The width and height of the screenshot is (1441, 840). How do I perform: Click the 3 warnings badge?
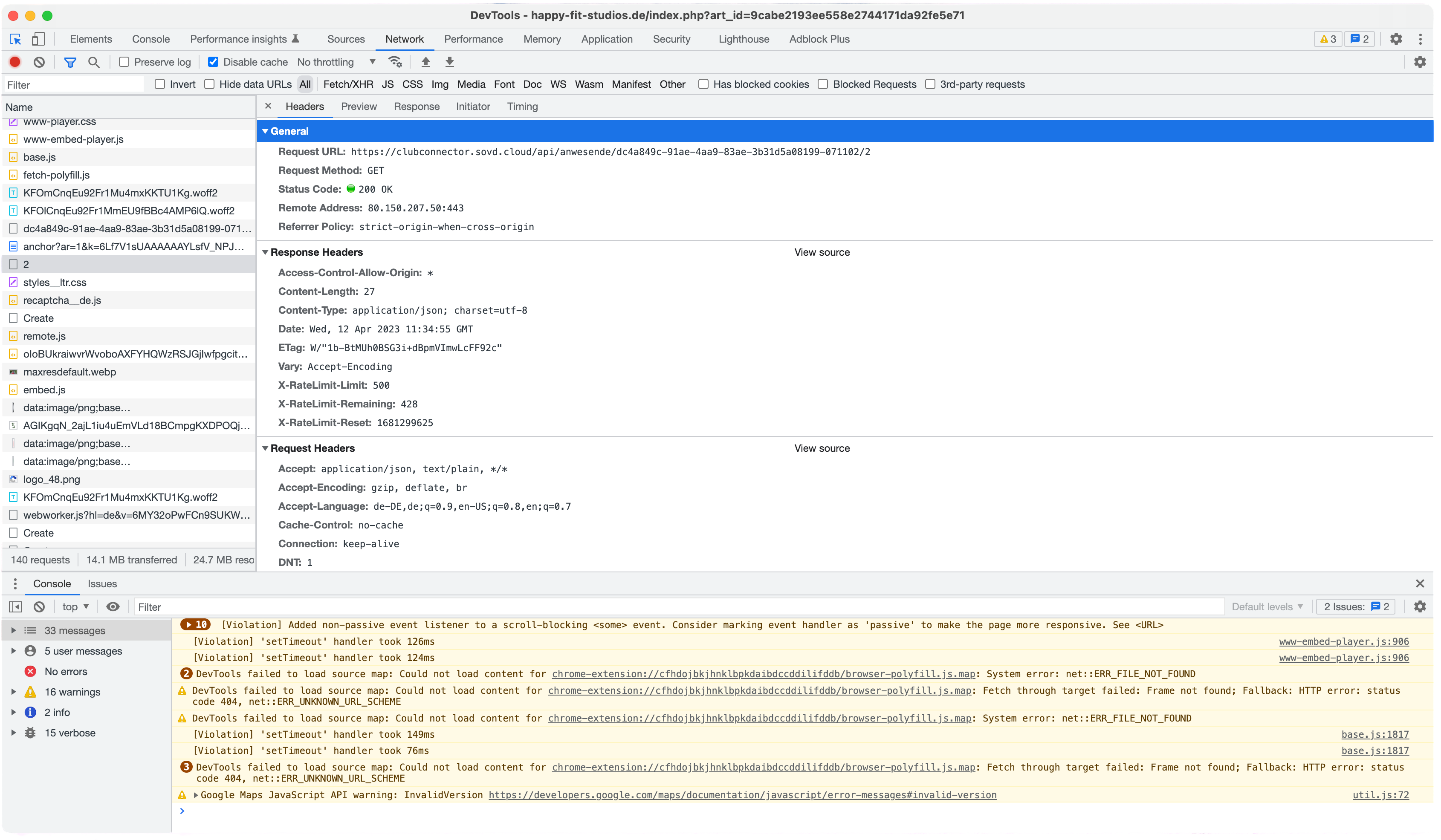tap(1328, 39)
